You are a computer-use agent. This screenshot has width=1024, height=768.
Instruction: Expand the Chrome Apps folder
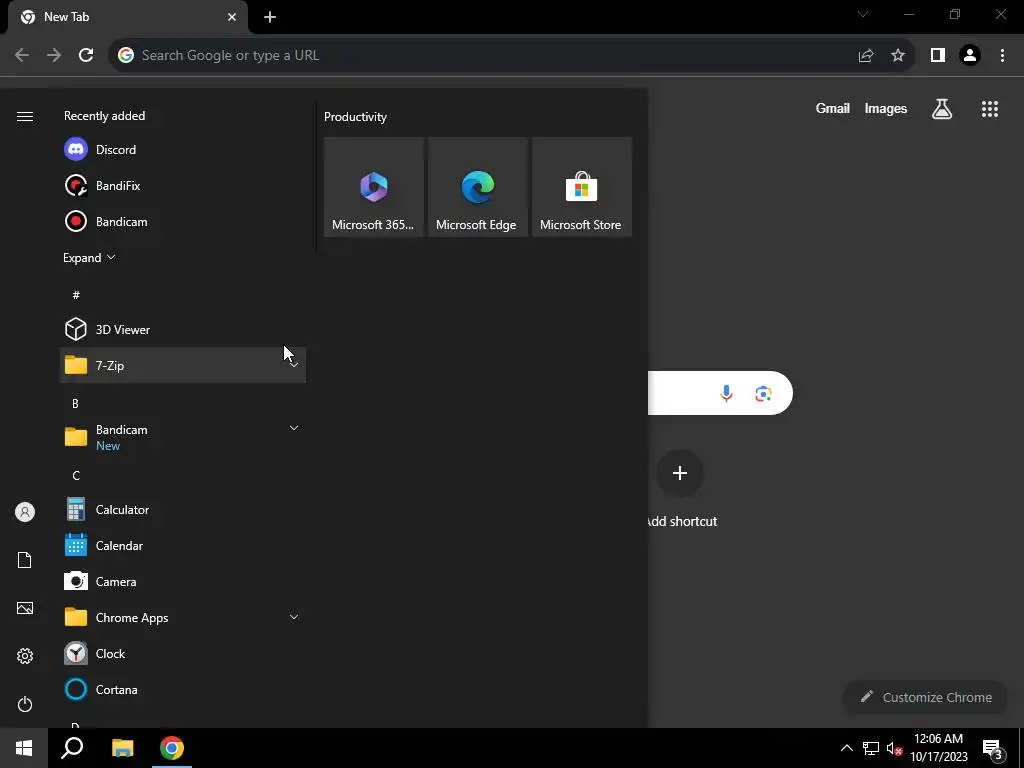click(294, 617)
